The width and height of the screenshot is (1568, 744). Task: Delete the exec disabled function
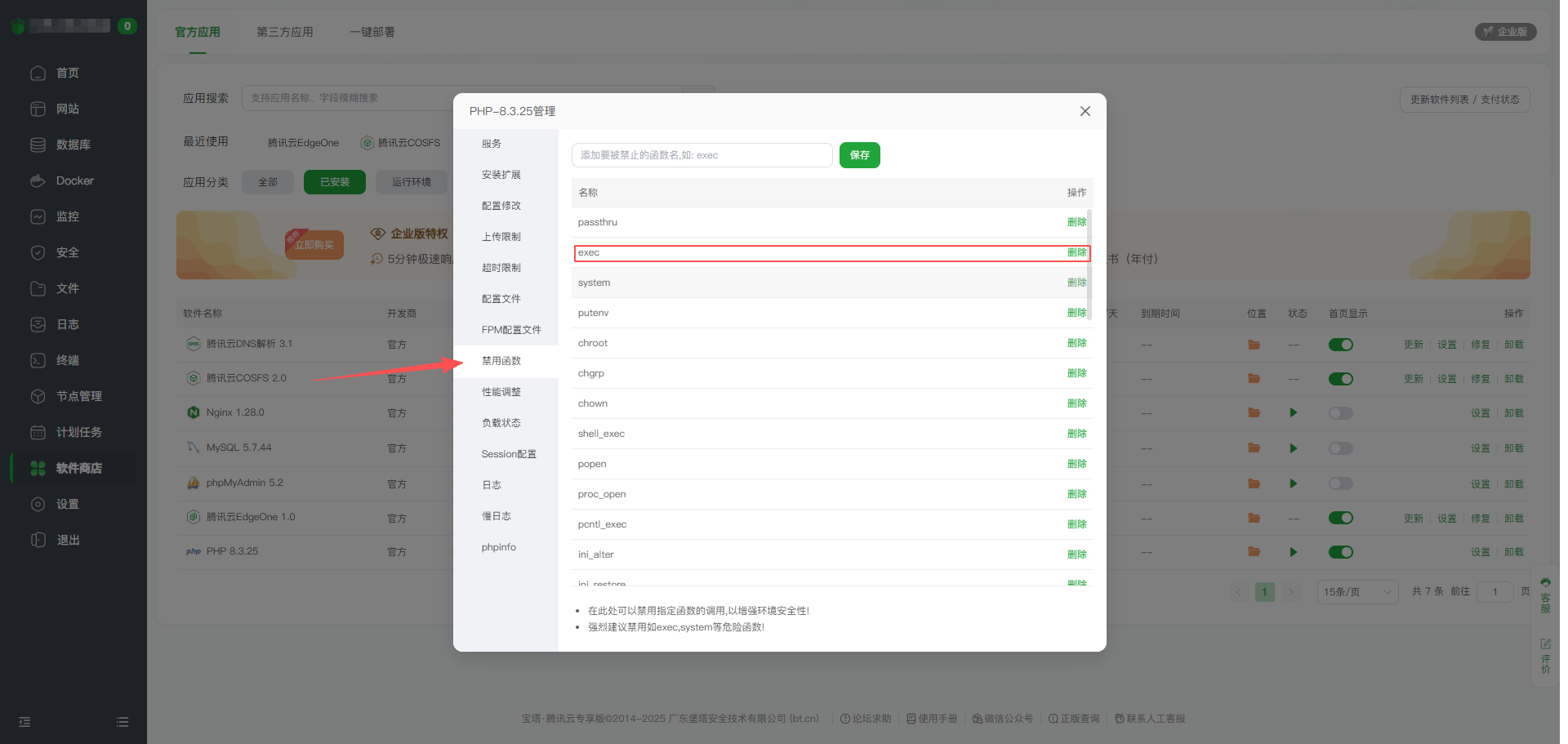click(x=1076, y=252)
